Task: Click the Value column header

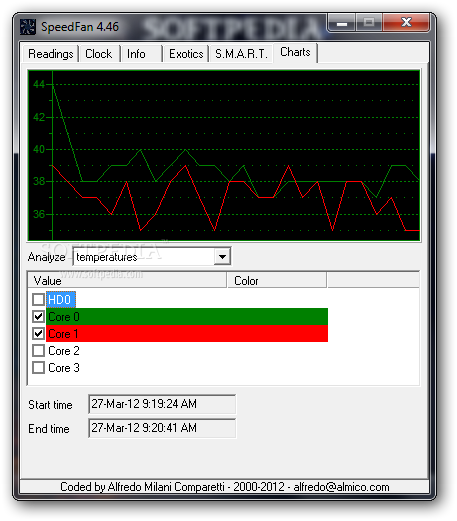Action: pos(127,280)
